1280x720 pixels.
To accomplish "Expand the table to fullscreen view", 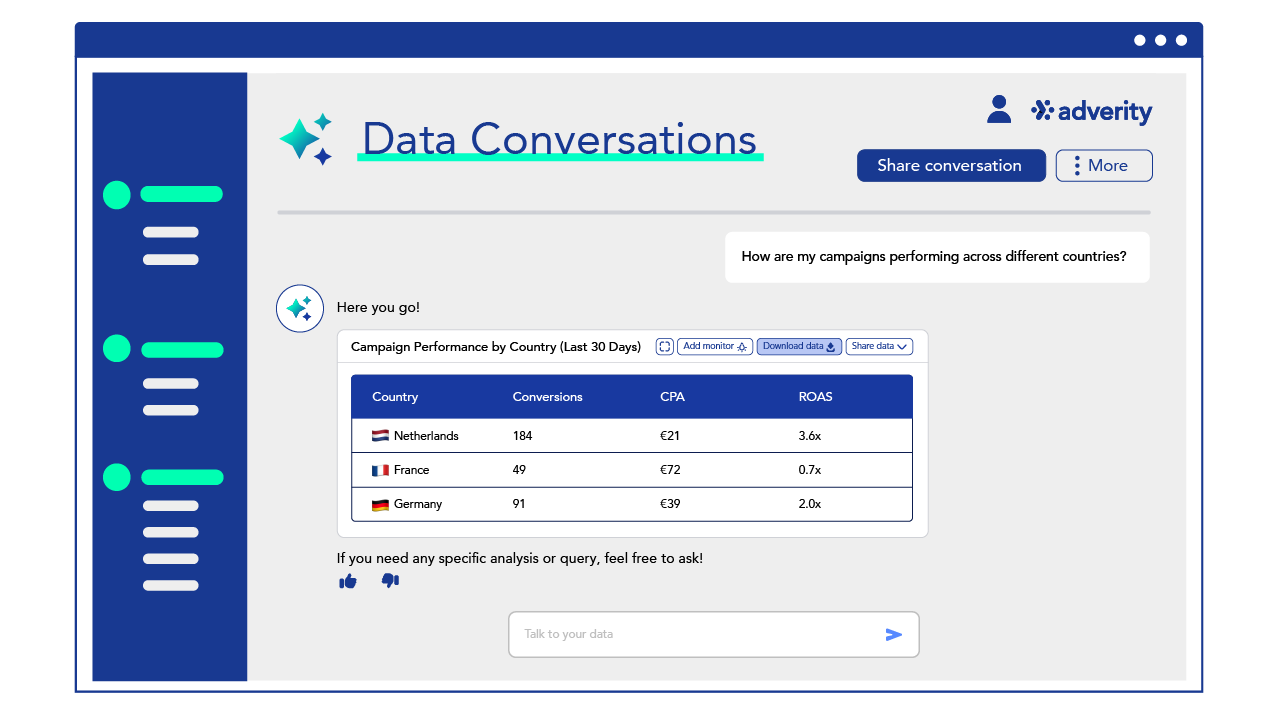I will click(664, 346).
